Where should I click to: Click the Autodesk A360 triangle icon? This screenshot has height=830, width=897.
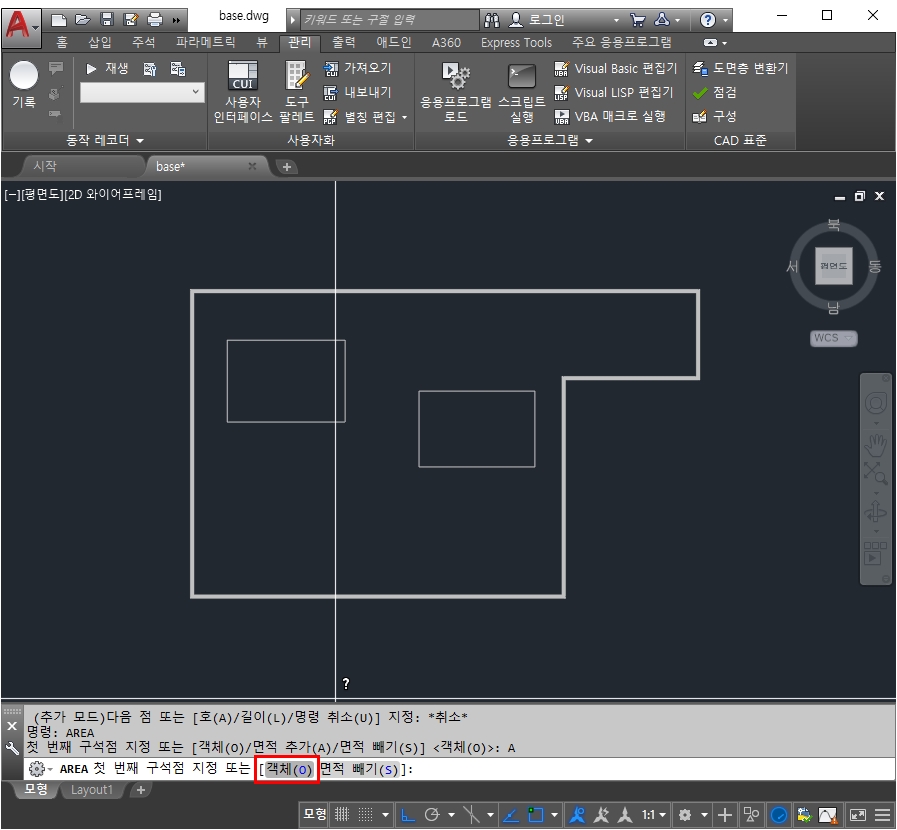click(x=662, y=20)
